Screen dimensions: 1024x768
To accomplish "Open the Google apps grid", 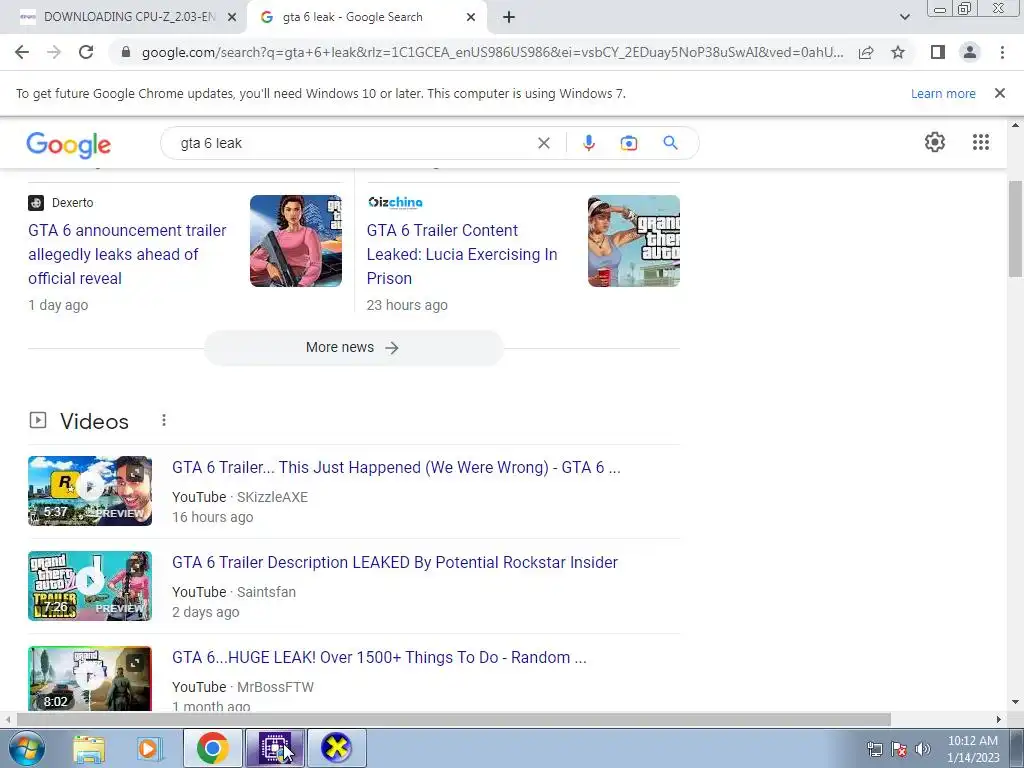I will click(x=980, y=142).
